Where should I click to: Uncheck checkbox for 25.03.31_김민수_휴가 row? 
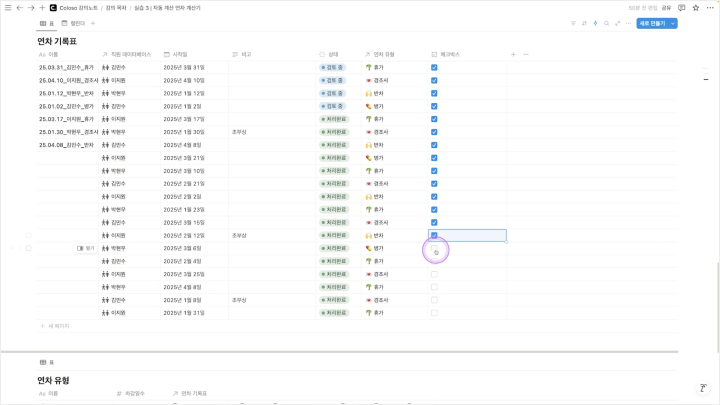pos(434,68)
